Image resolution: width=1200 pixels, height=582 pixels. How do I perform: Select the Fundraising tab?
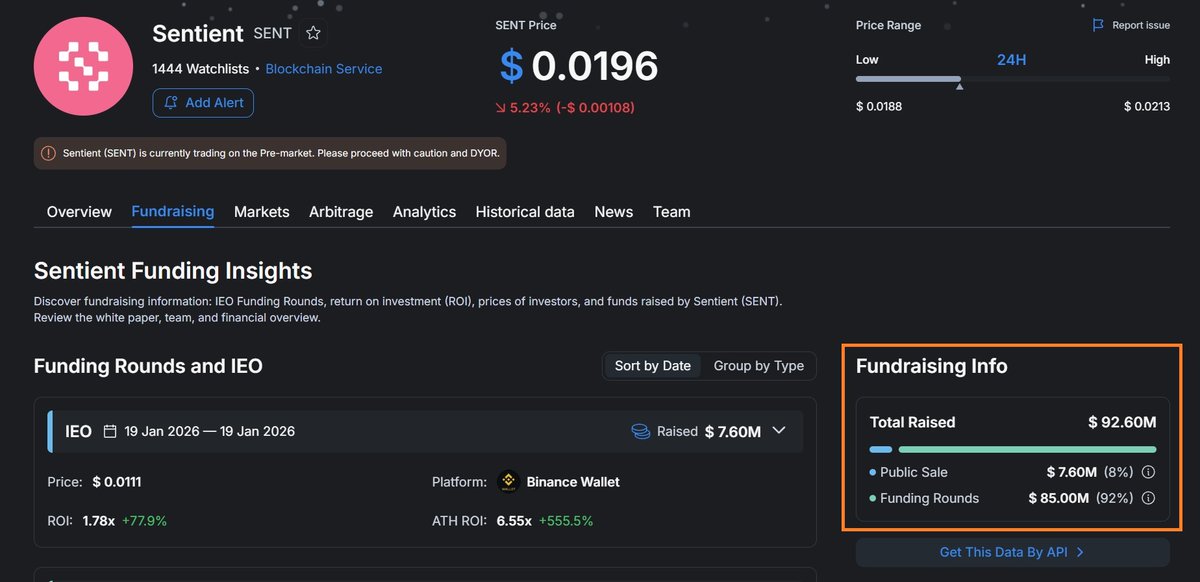point(173,212)
